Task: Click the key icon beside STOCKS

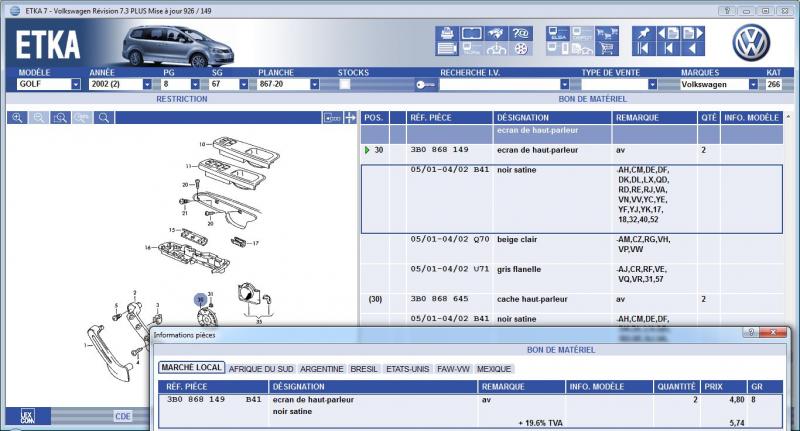Action: [x=425, y=85]
